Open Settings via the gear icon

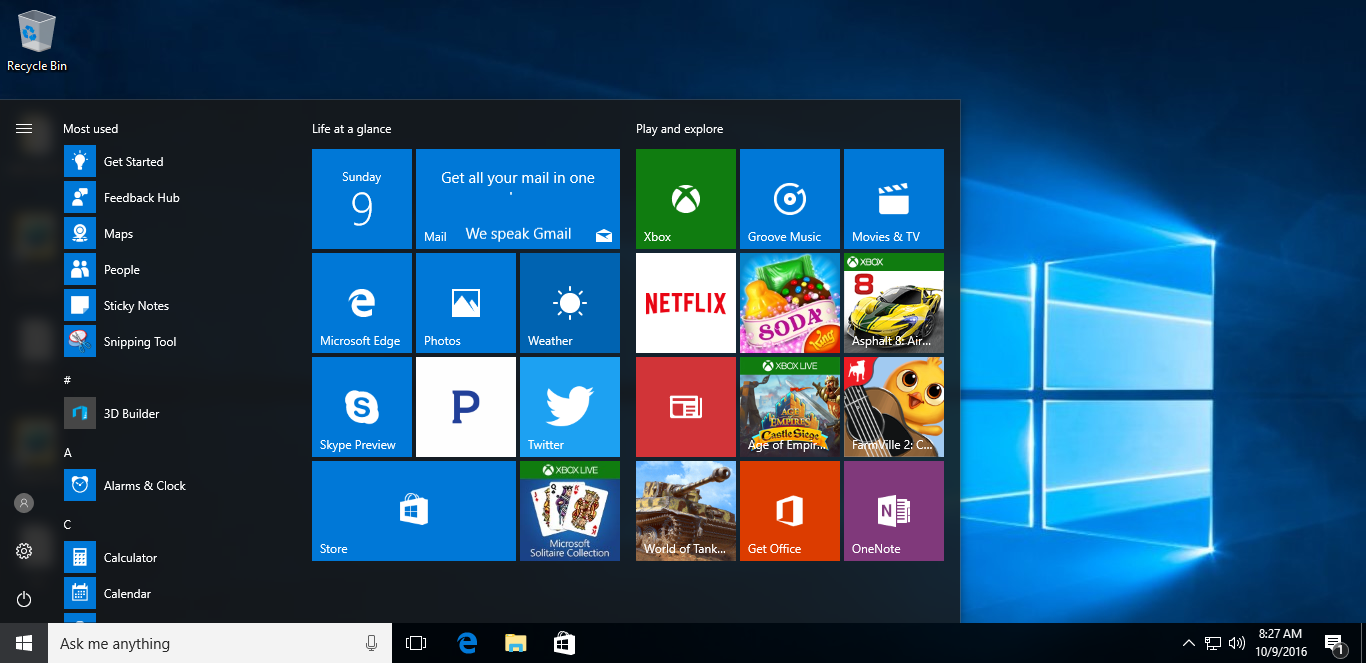tap(24, 551)
